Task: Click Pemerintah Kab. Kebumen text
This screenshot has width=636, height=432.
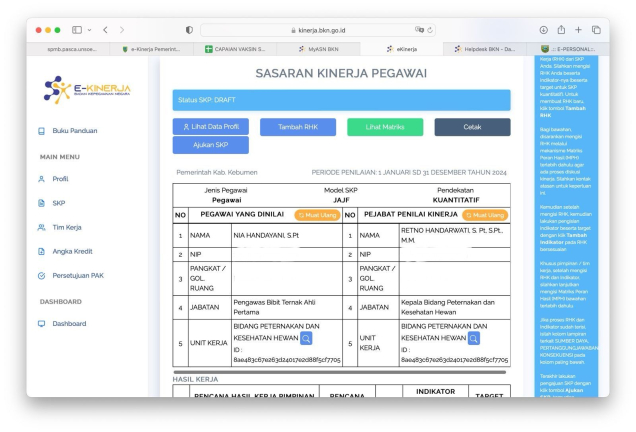Action: (217, 172)
